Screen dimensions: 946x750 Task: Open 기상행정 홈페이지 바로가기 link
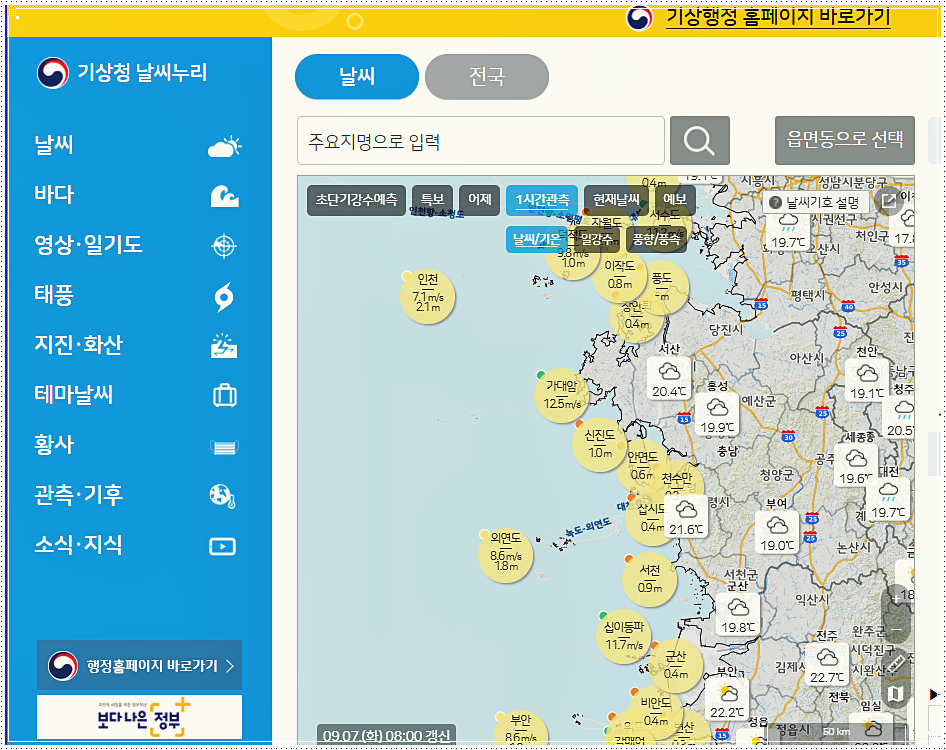778,17
